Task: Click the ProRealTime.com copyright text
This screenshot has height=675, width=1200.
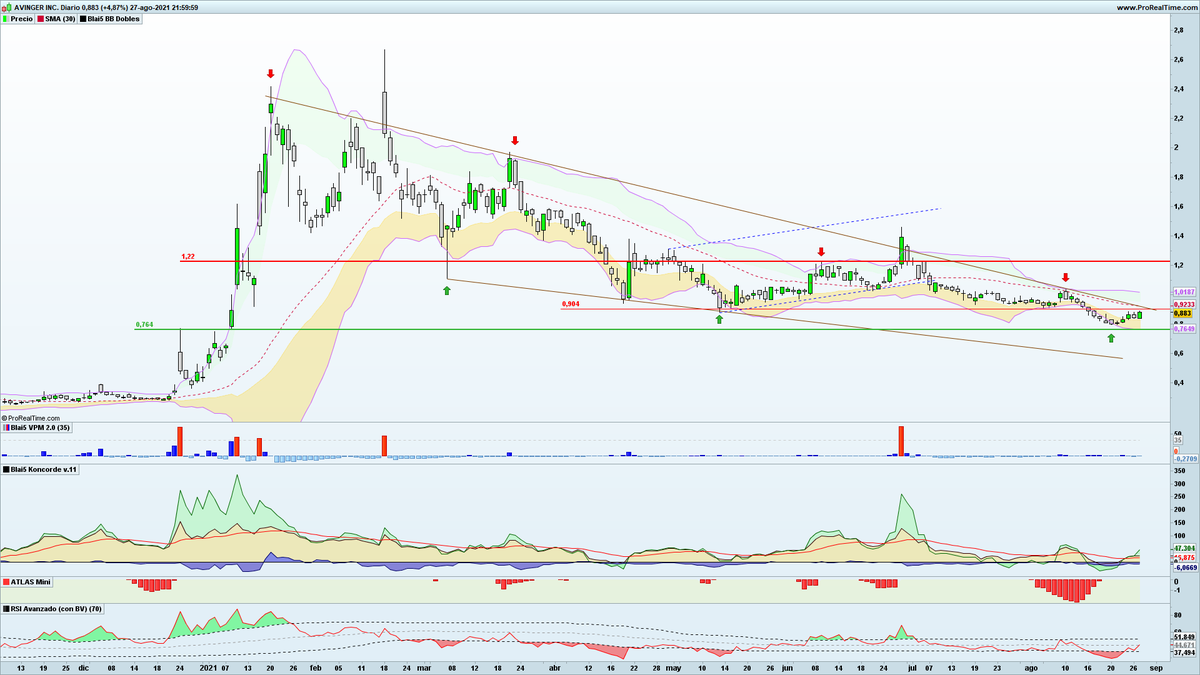Action: pos(30,418)
